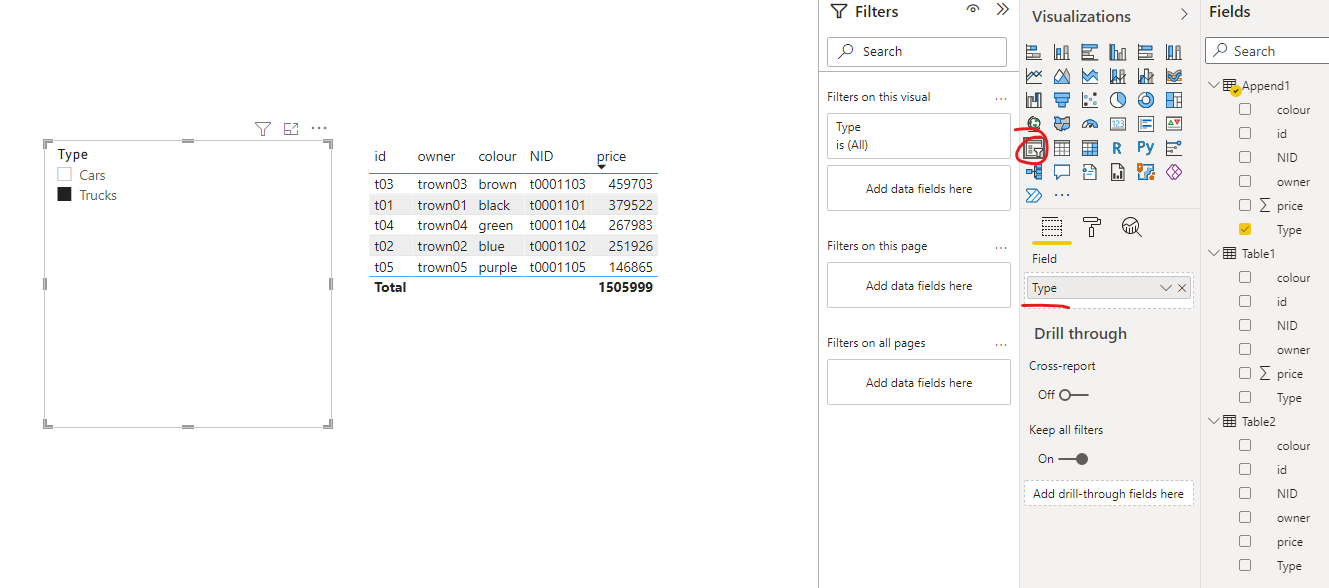Switch to the Fields well tab
The image size is (1329, 588).
[1051, 227]
